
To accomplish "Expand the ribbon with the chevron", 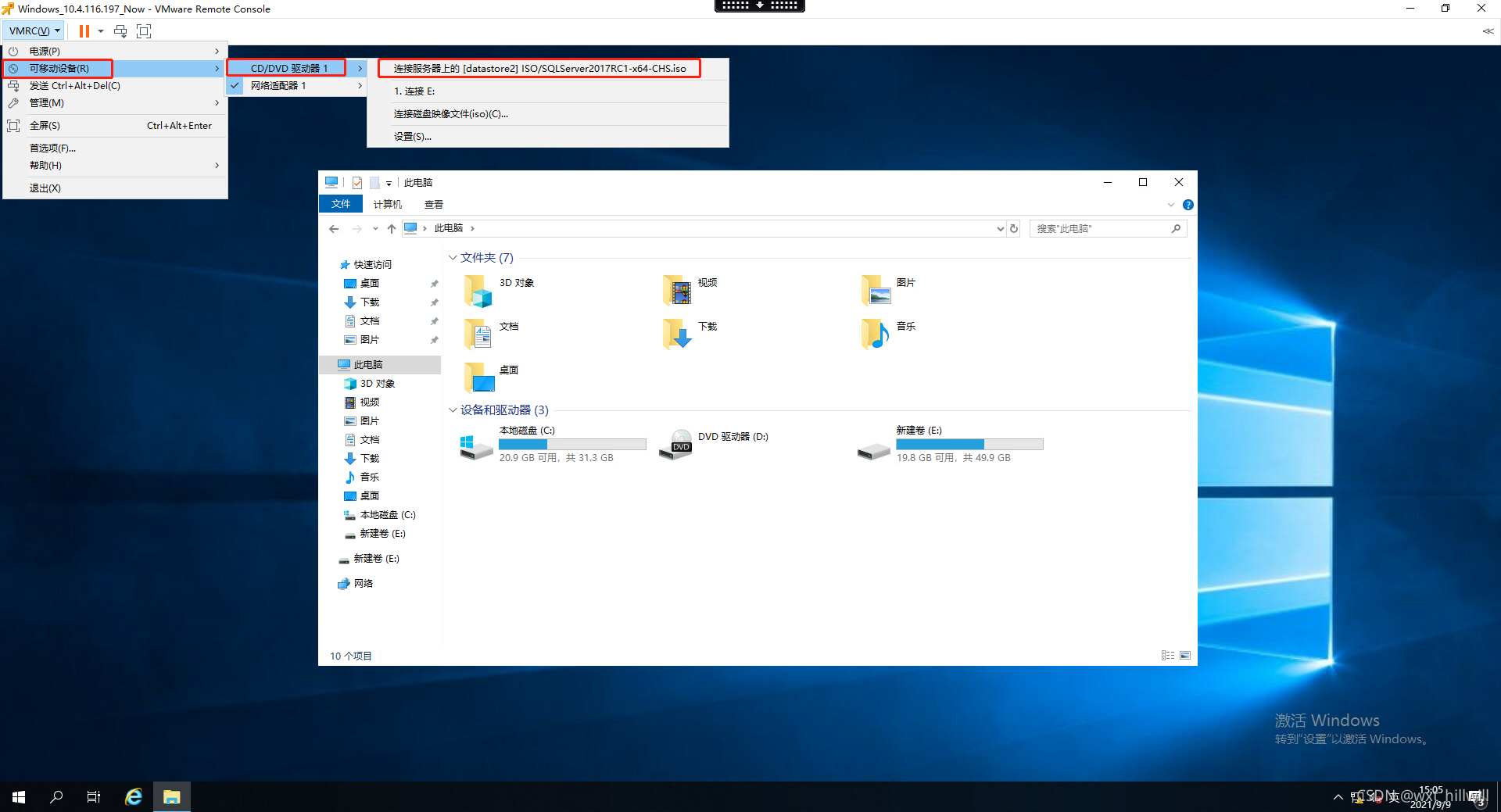I will 1171,205.
